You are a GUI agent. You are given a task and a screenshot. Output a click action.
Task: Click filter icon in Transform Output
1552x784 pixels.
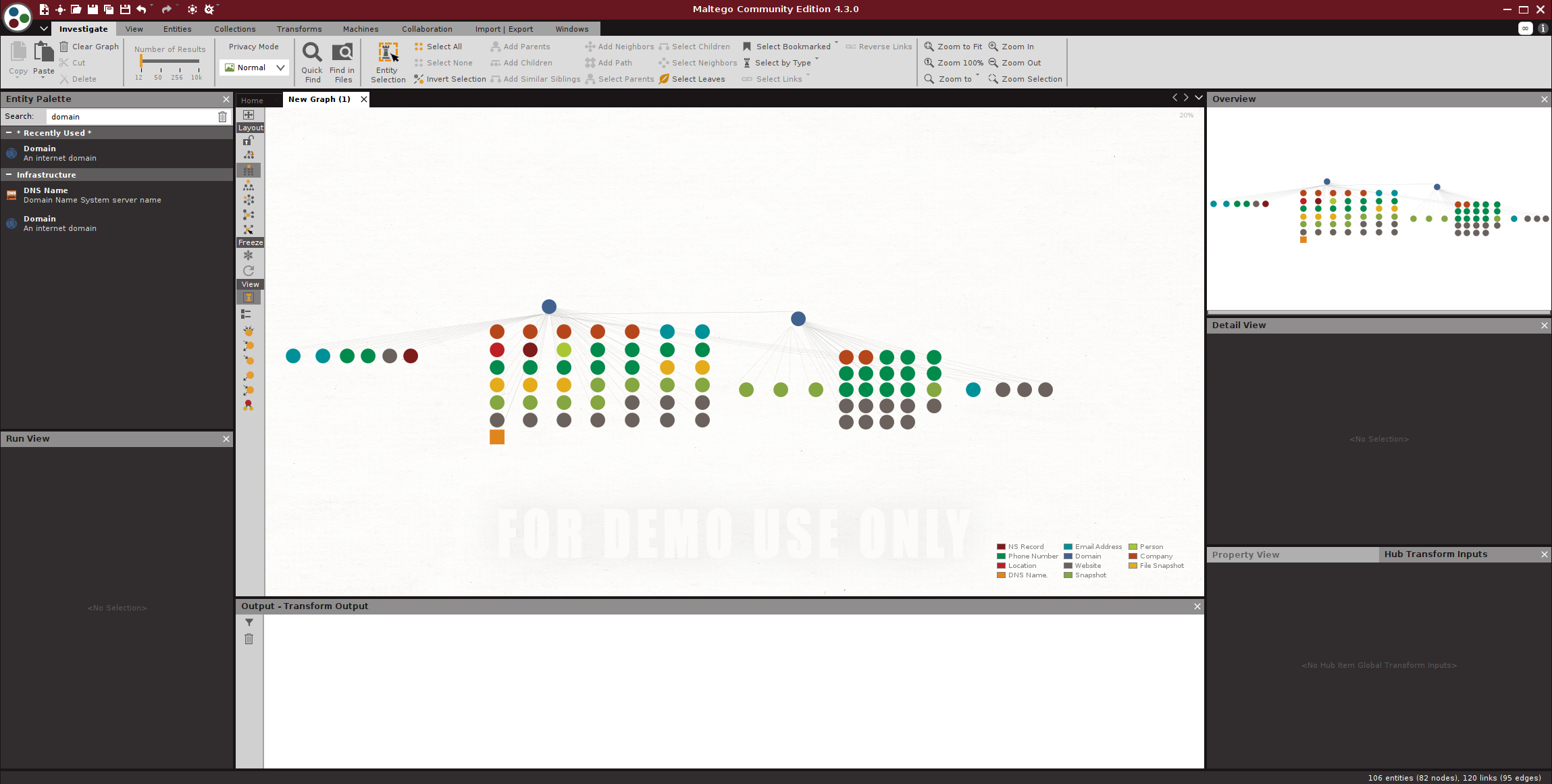pos(249,623)
